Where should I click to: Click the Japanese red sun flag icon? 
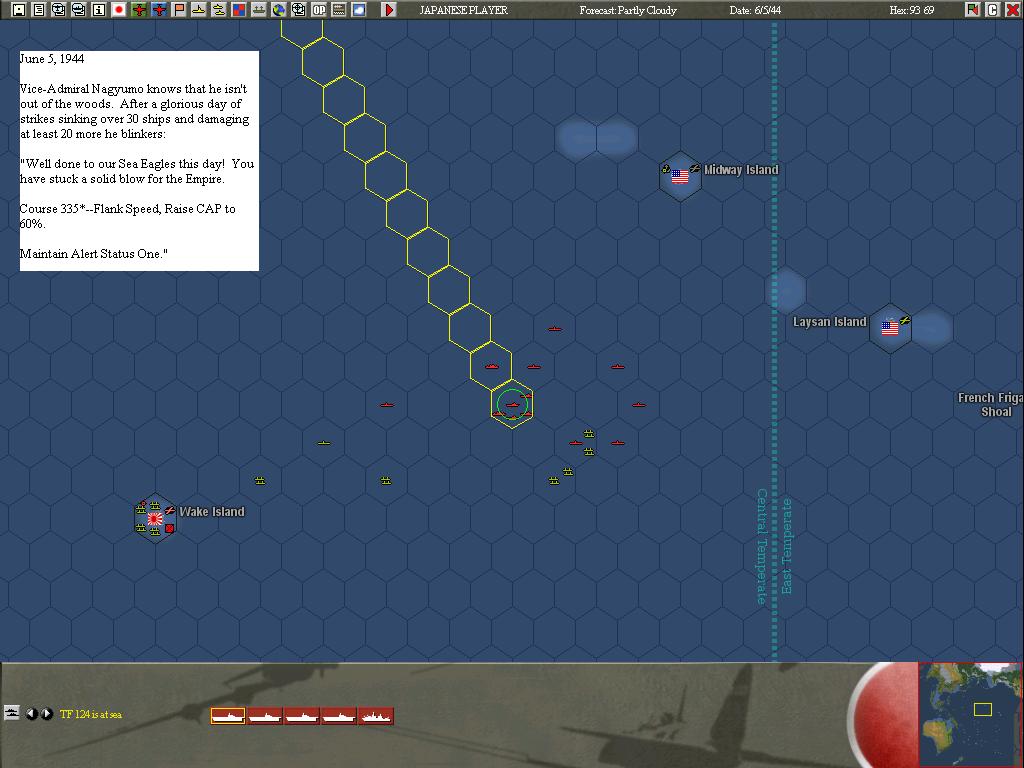point(119,10)
